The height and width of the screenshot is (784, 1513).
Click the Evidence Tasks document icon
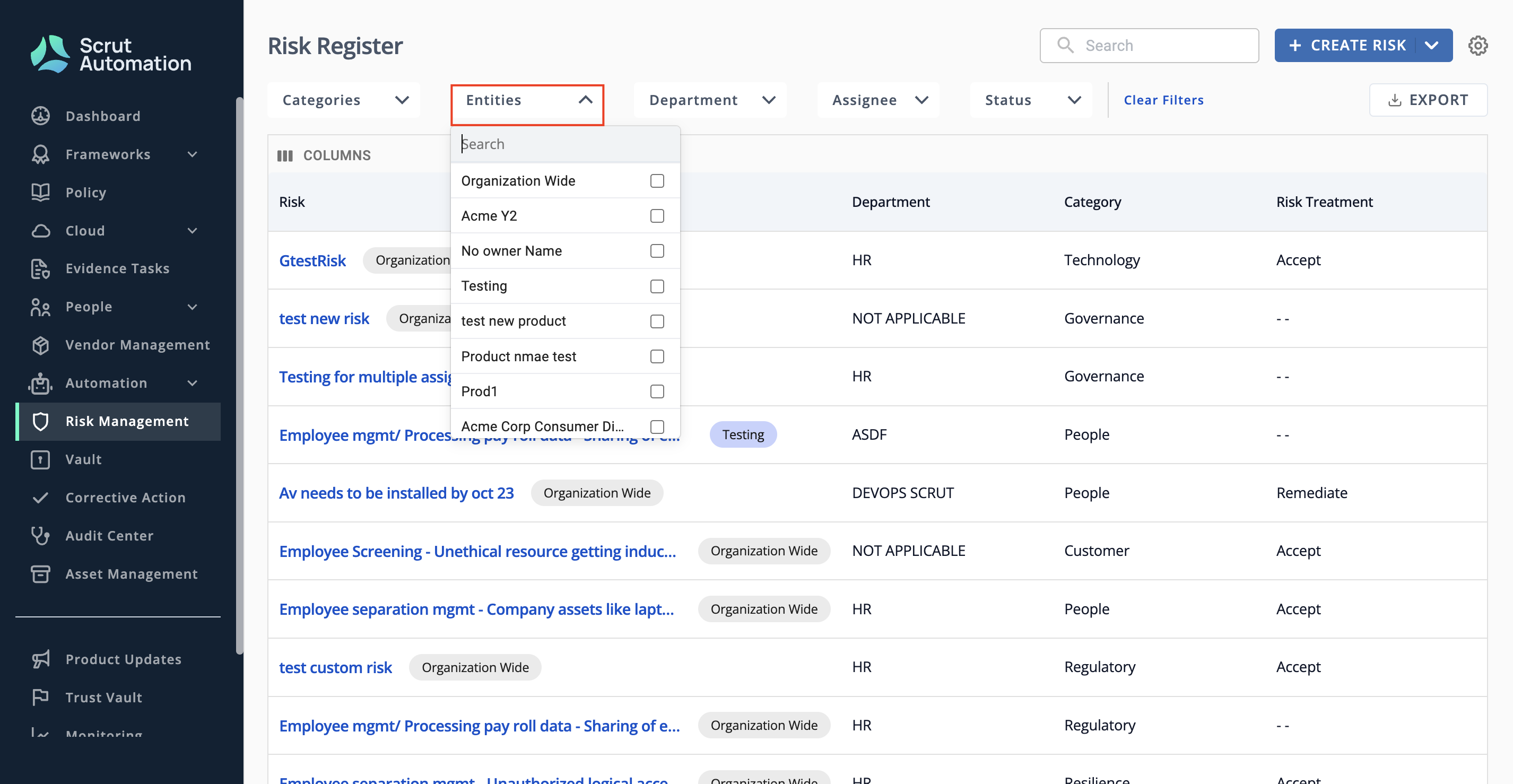pyautogui.click(x=40, y=268)
